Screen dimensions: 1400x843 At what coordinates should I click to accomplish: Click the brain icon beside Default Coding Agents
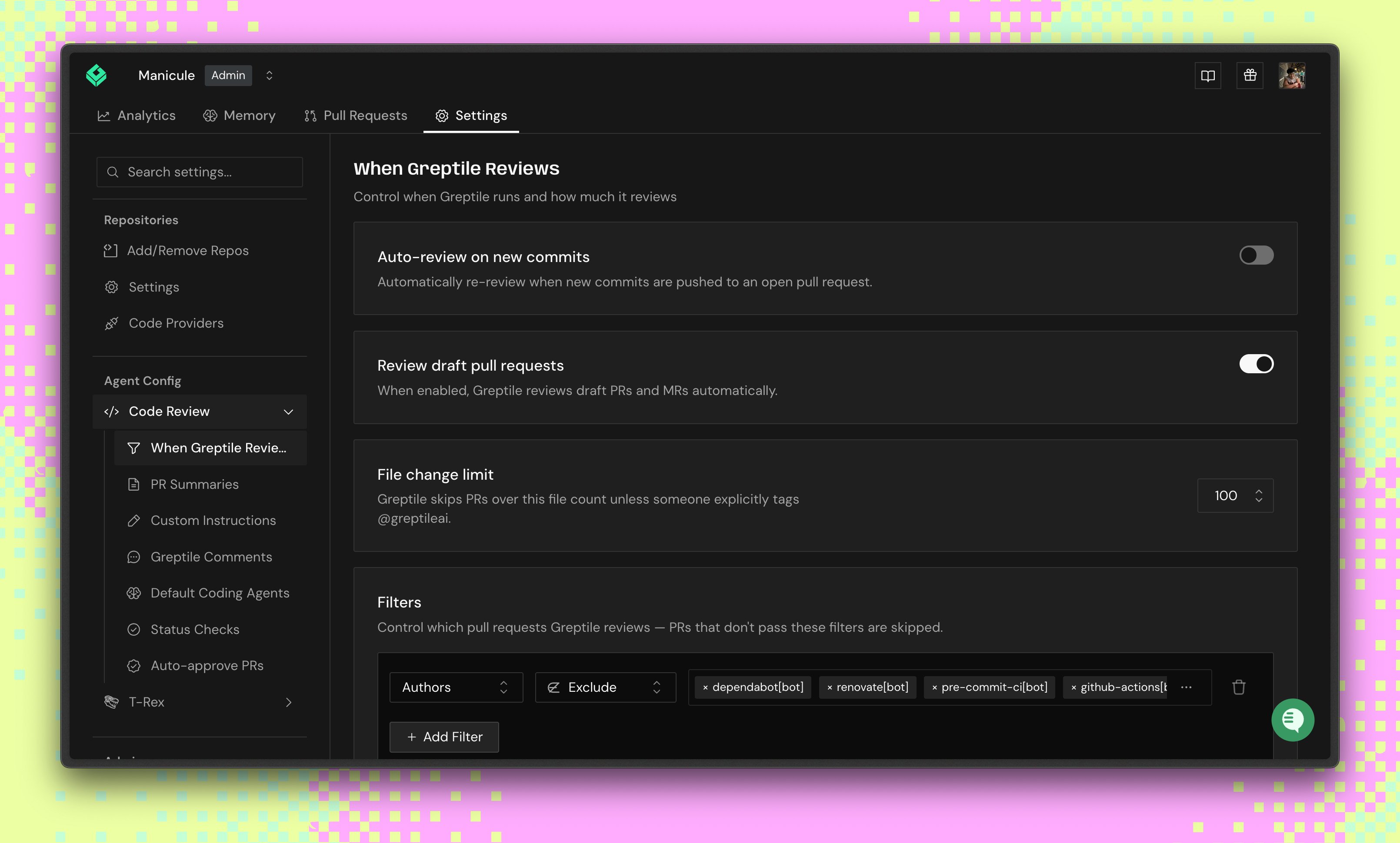point(133,593)
